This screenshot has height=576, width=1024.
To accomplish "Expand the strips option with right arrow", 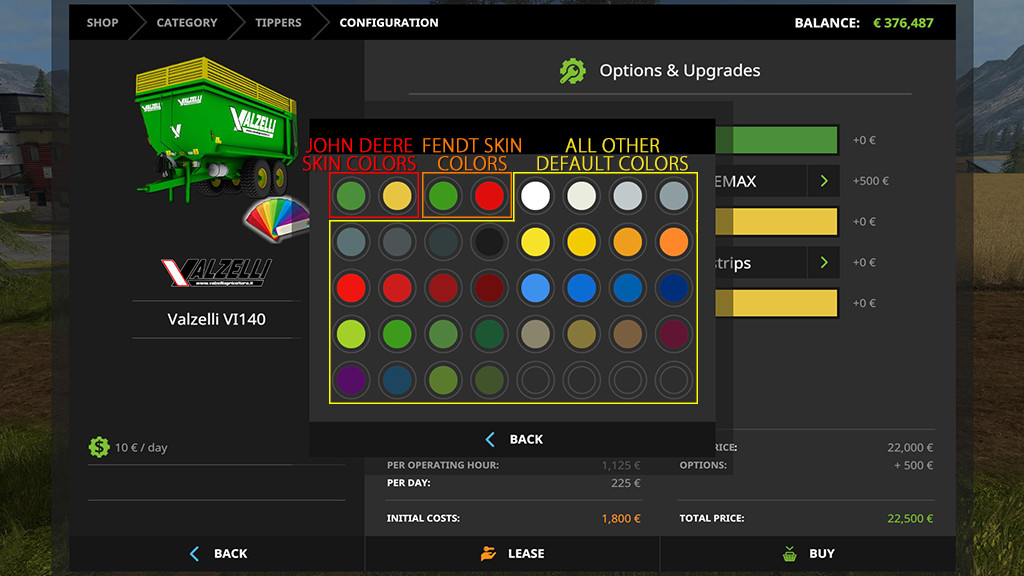I will [824, 263].
